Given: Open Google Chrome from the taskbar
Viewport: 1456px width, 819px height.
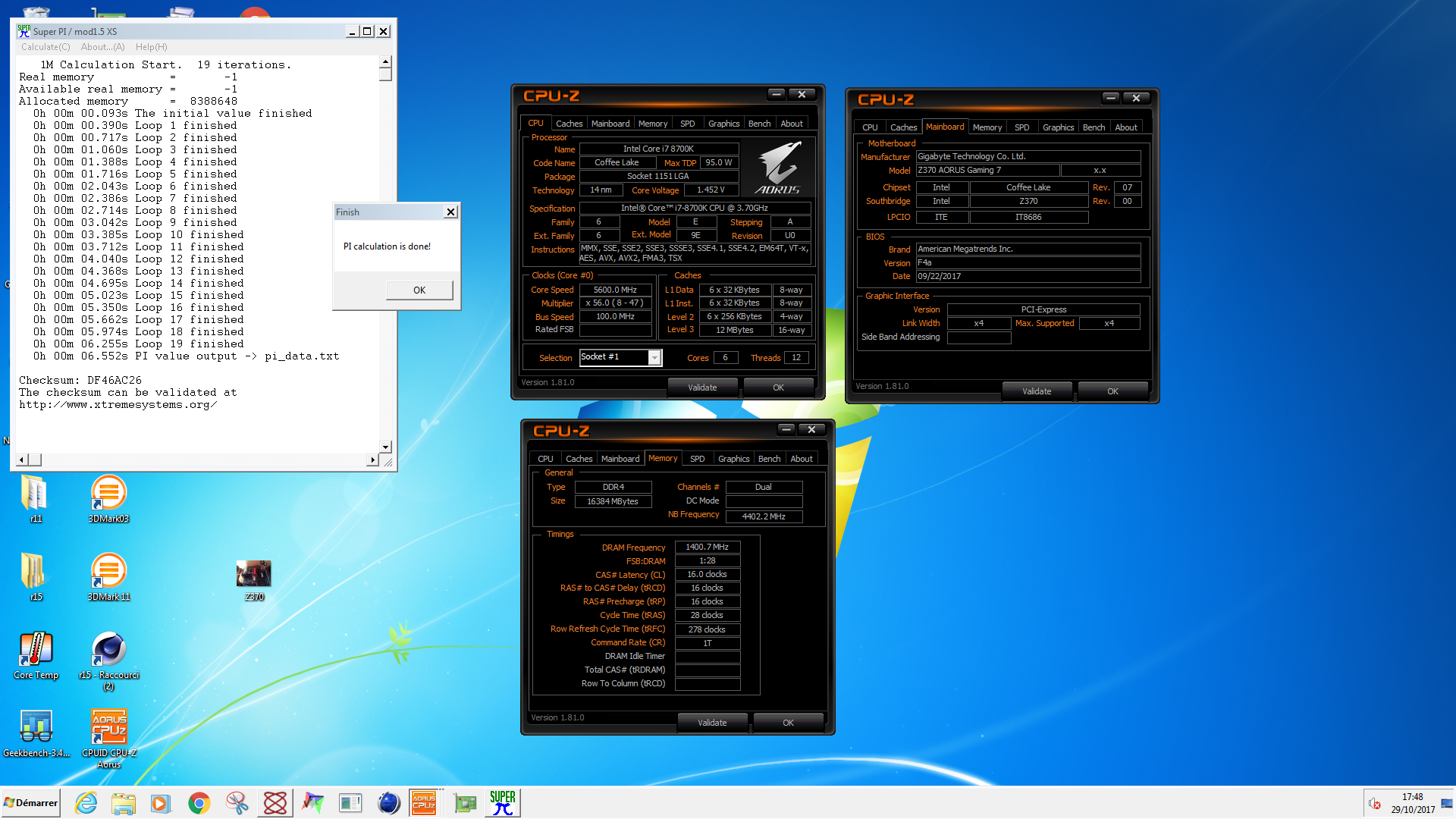Looking at the screenshot, I should pos(199,803).
